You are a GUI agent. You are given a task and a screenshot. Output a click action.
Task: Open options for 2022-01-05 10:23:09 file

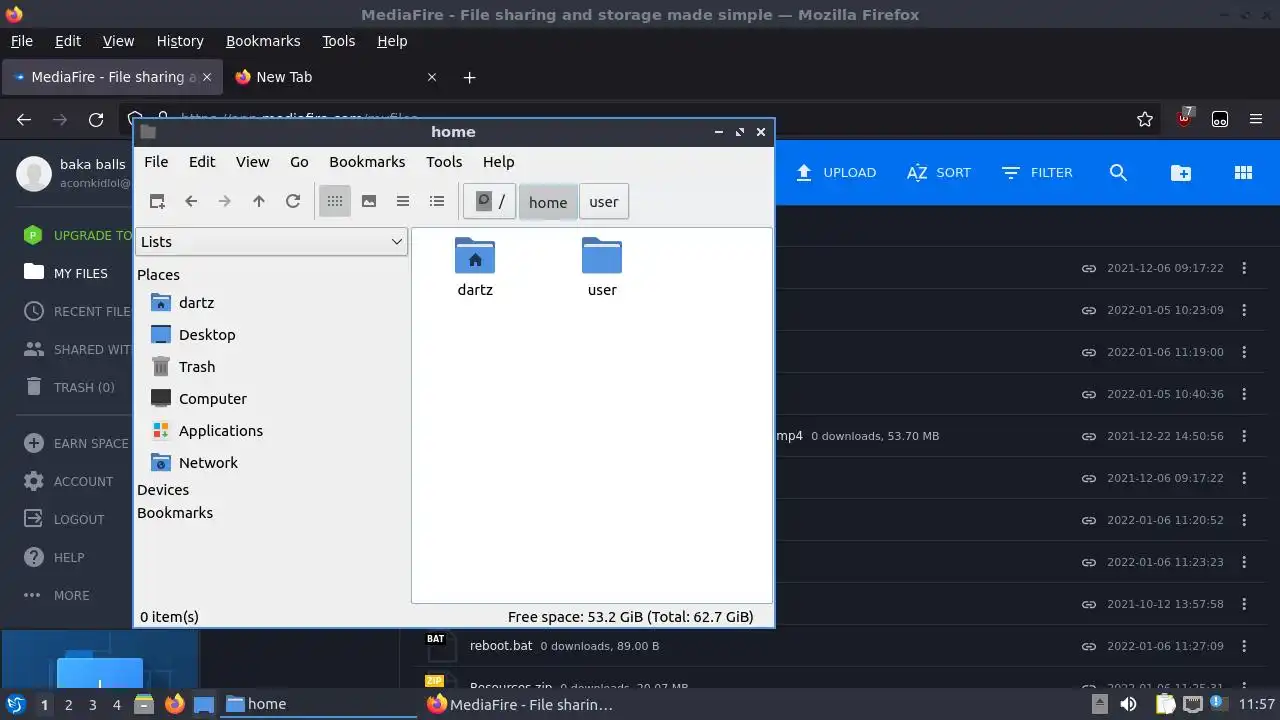(x=1244, y=310)
